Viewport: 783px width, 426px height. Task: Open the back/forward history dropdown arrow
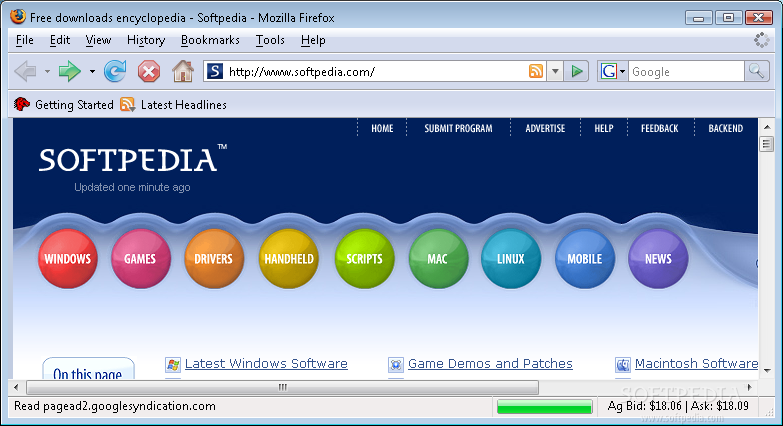click(92, 72)
